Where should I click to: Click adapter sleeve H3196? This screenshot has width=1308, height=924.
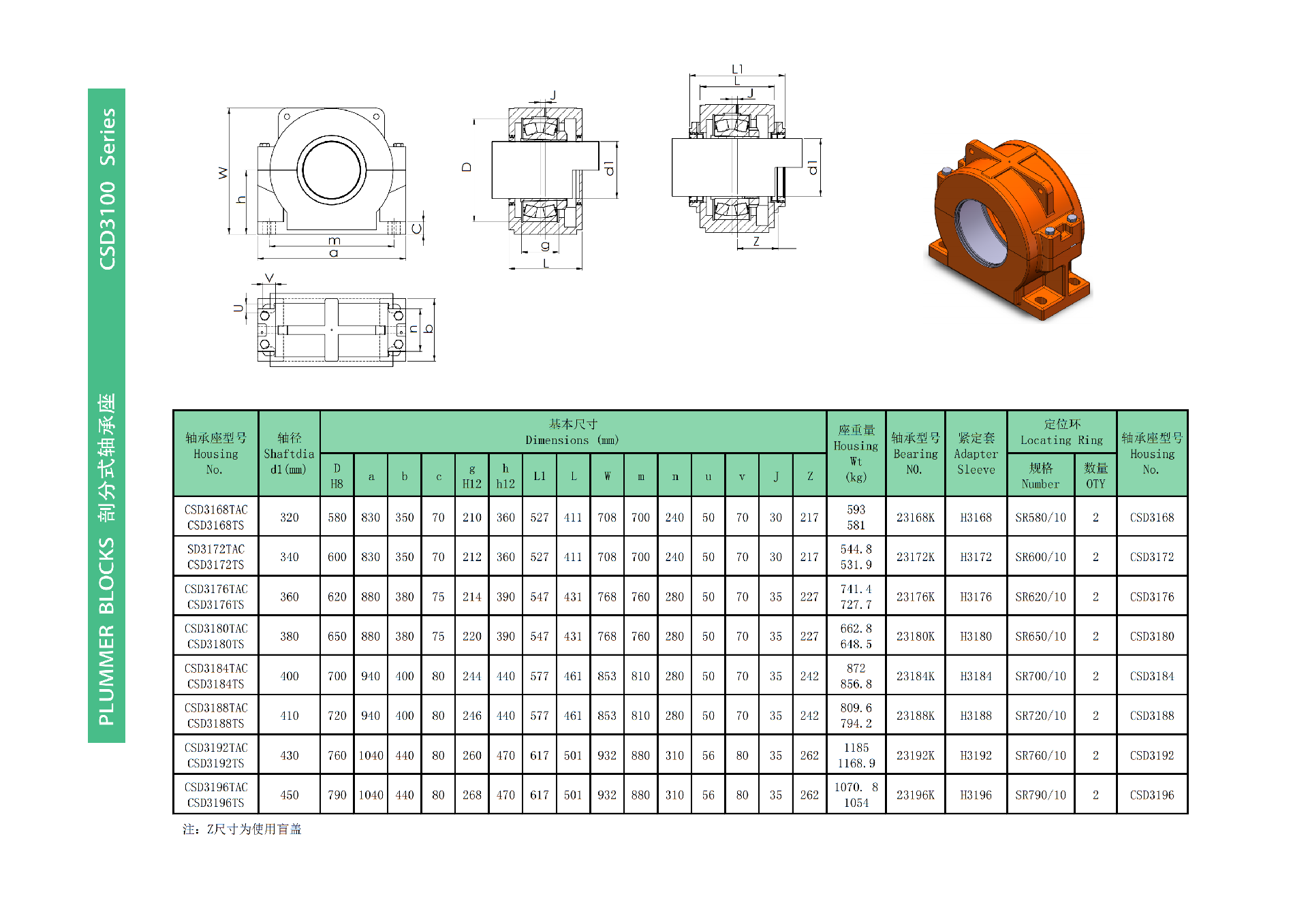pos(976,795)
